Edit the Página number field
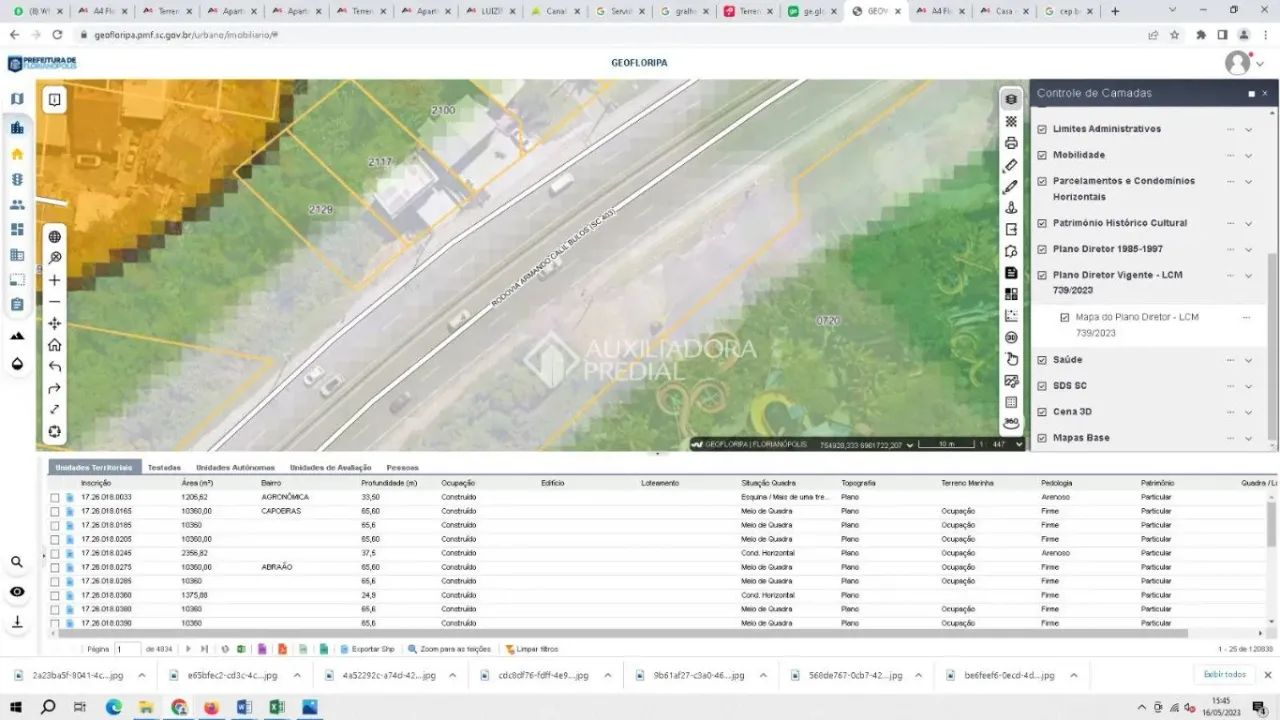The height and width of the screenshot is (720, 1280). pos(128,649)
